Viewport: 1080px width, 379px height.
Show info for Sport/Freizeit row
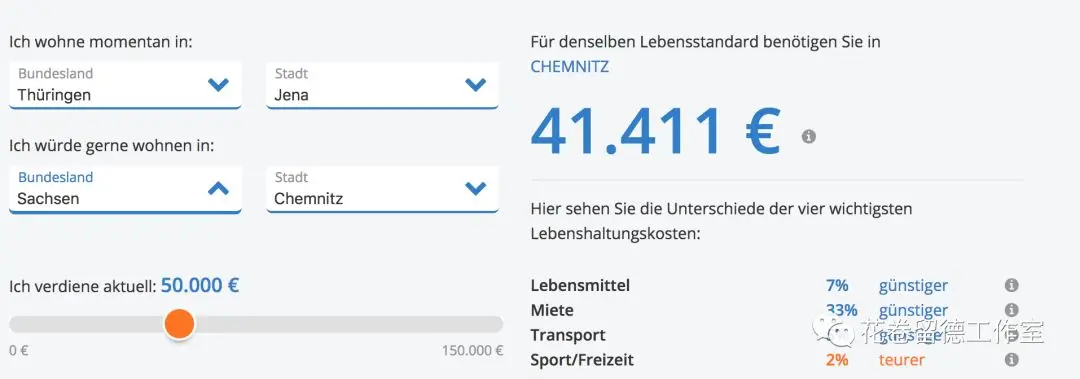(x=1011, y=360)
